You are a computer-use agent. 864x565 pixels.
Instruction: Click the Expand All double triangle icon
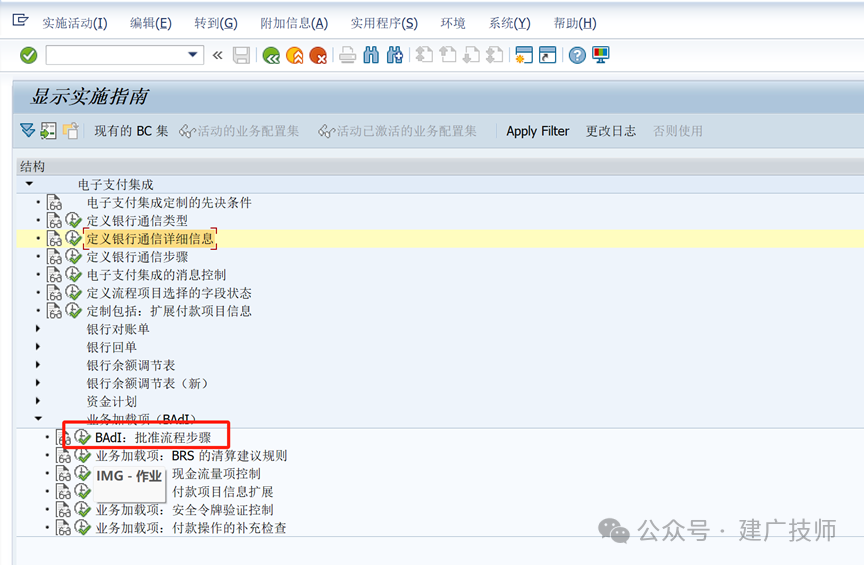[x=28, y=131]
